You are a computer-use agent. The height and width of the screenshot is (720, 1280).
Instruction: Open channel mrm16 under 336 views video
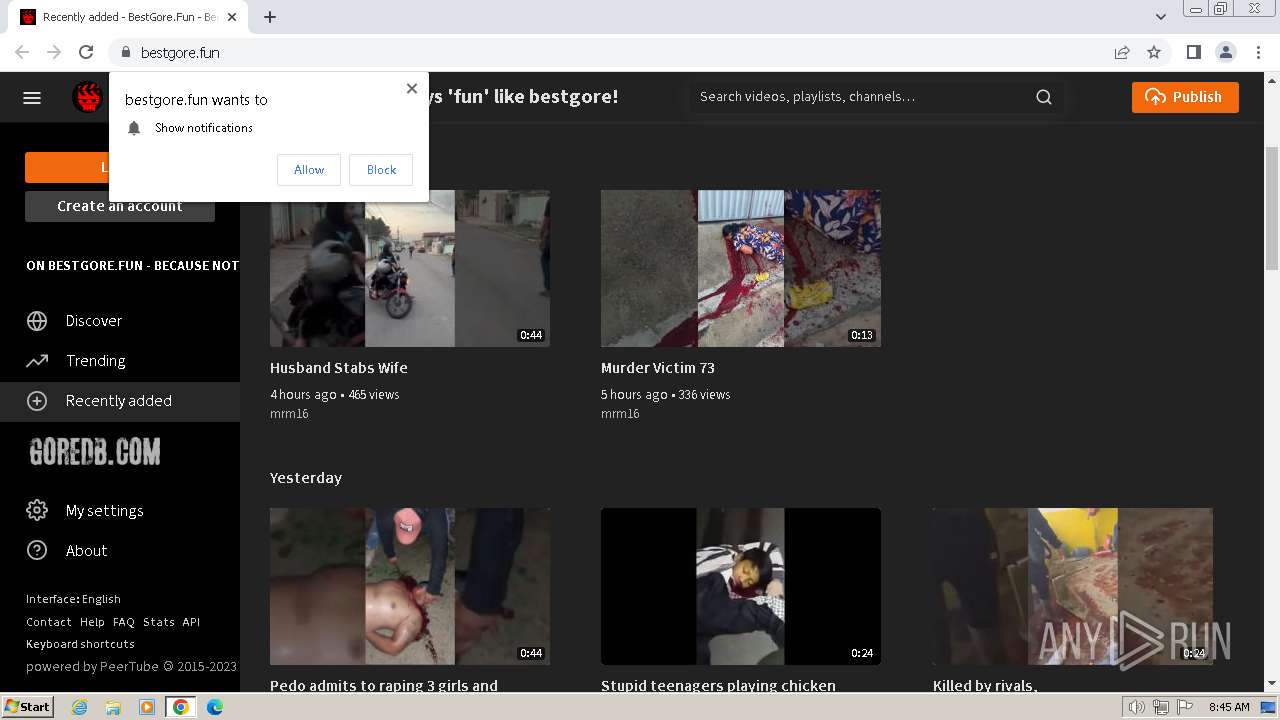pyautogui.click(x=620, y=414)
